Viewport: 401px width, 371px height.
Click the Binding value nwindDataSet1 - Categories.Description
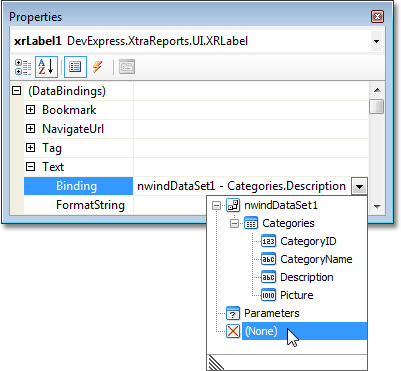[241, 186]
